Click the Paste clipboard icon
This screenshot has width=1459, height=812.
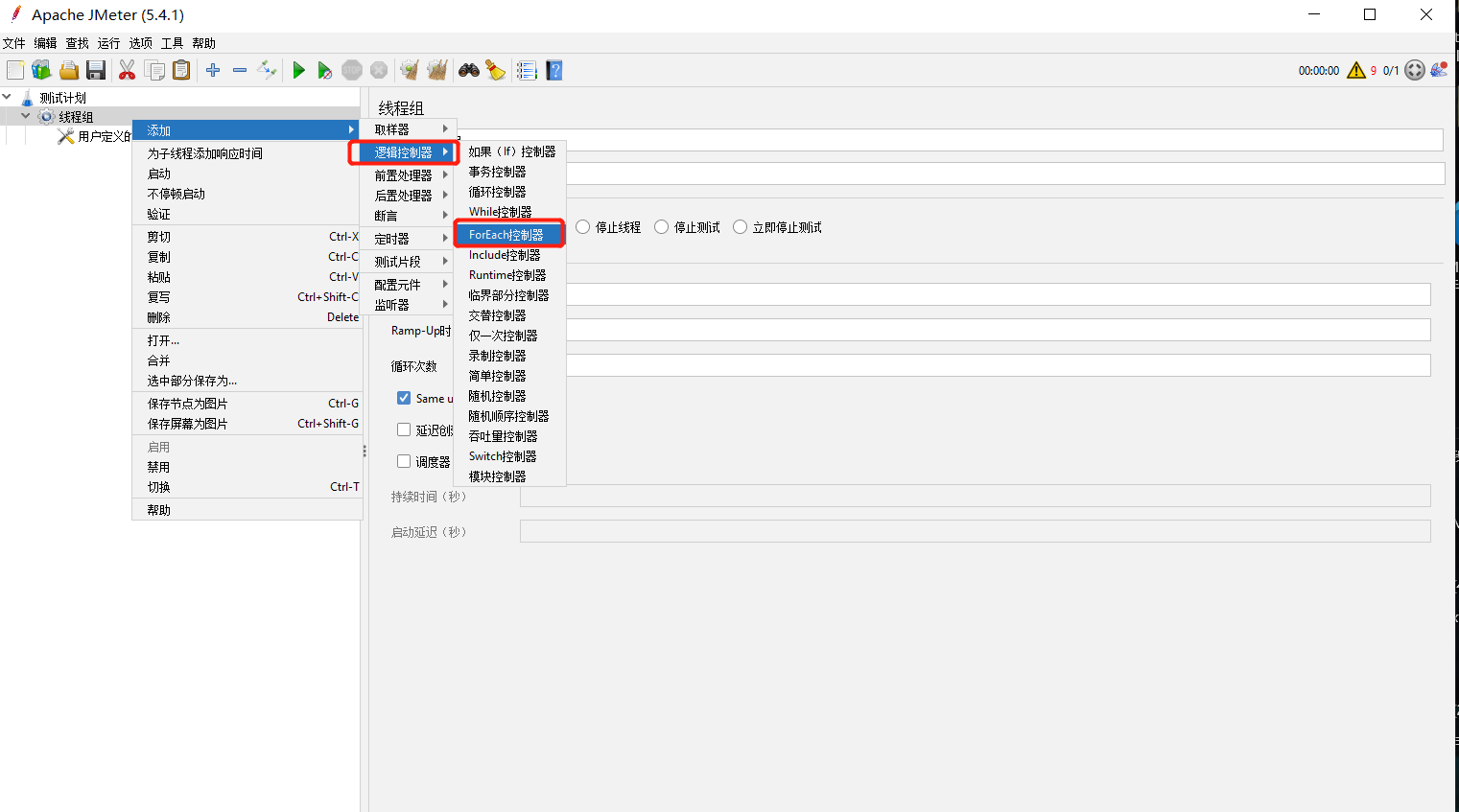pyautogui.click(x=181, y=70)
